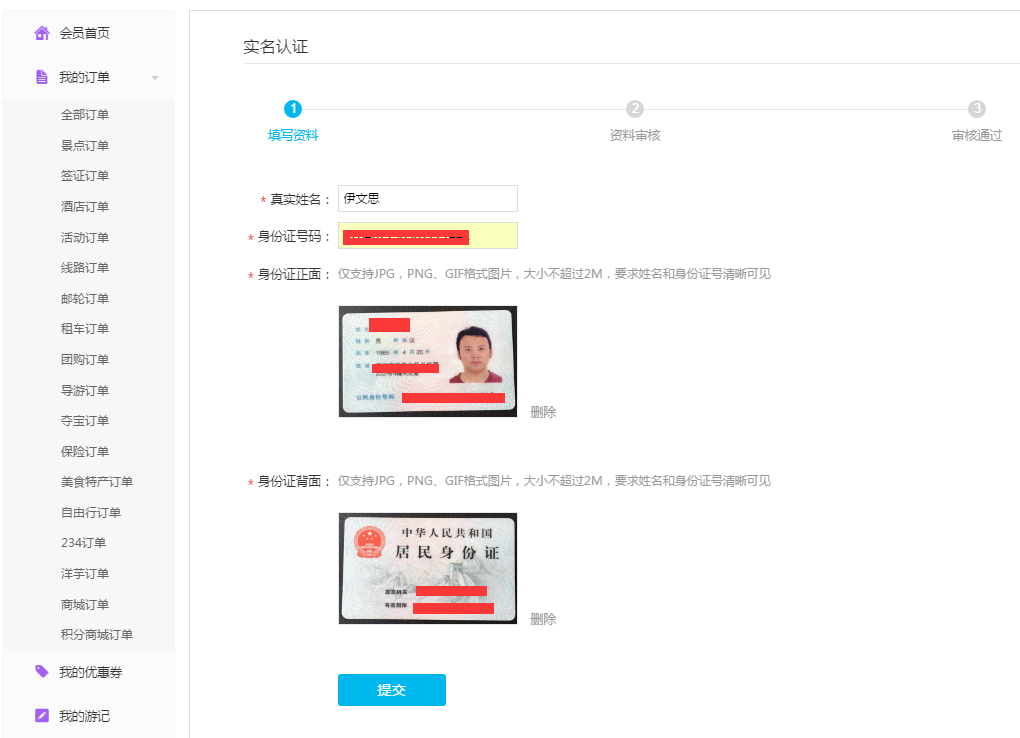This screenshot has height=738, width=1020.
Task: Open 保险订单 in sidebar
Action: coord(85,452)
